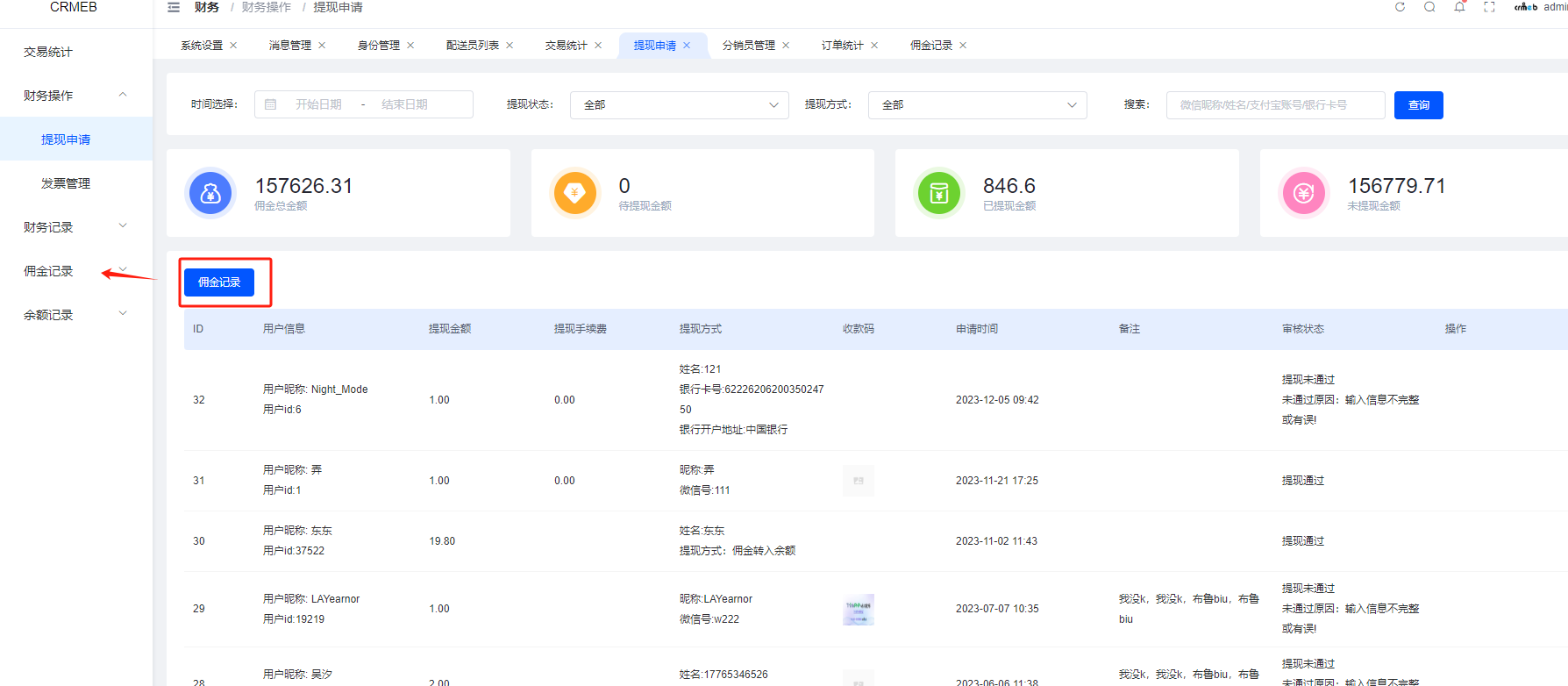Click the hamburger menu collapse icon
1568x686 pixels.
pyautogui.click(x=174, y=7)
